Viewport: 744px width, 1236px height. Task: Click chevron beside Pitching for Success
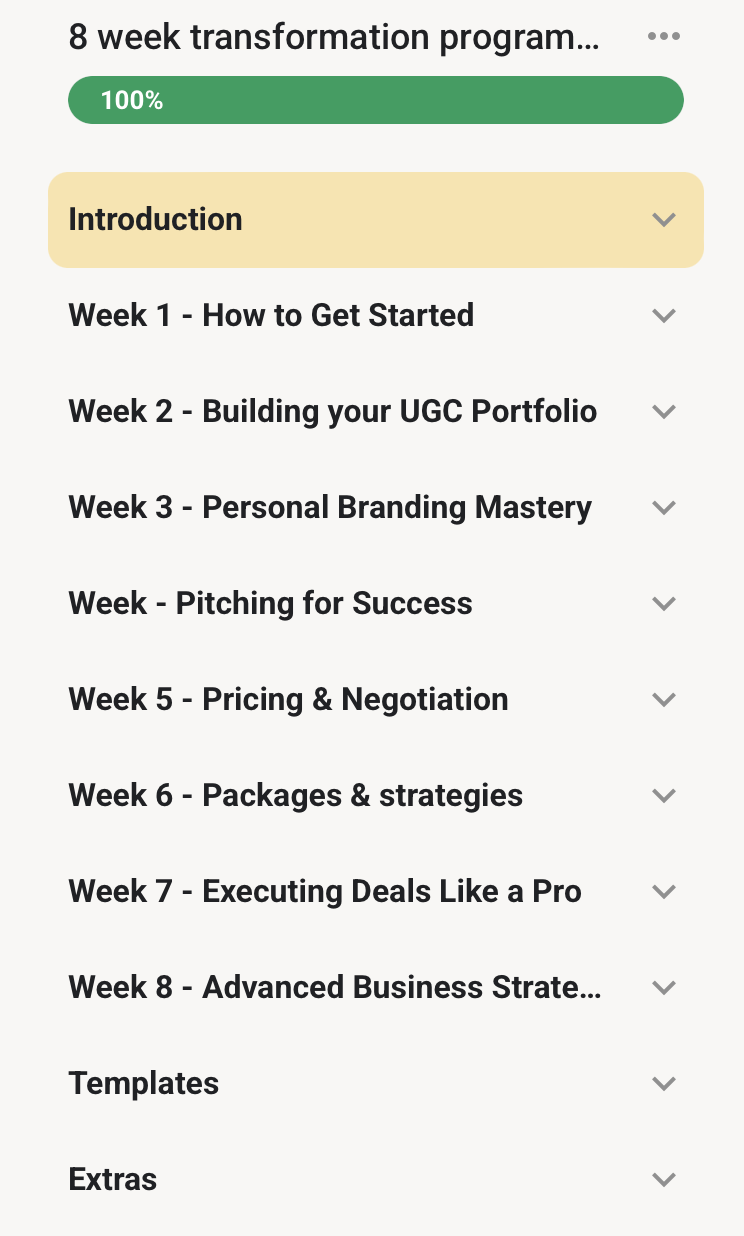tap(664, 604)
